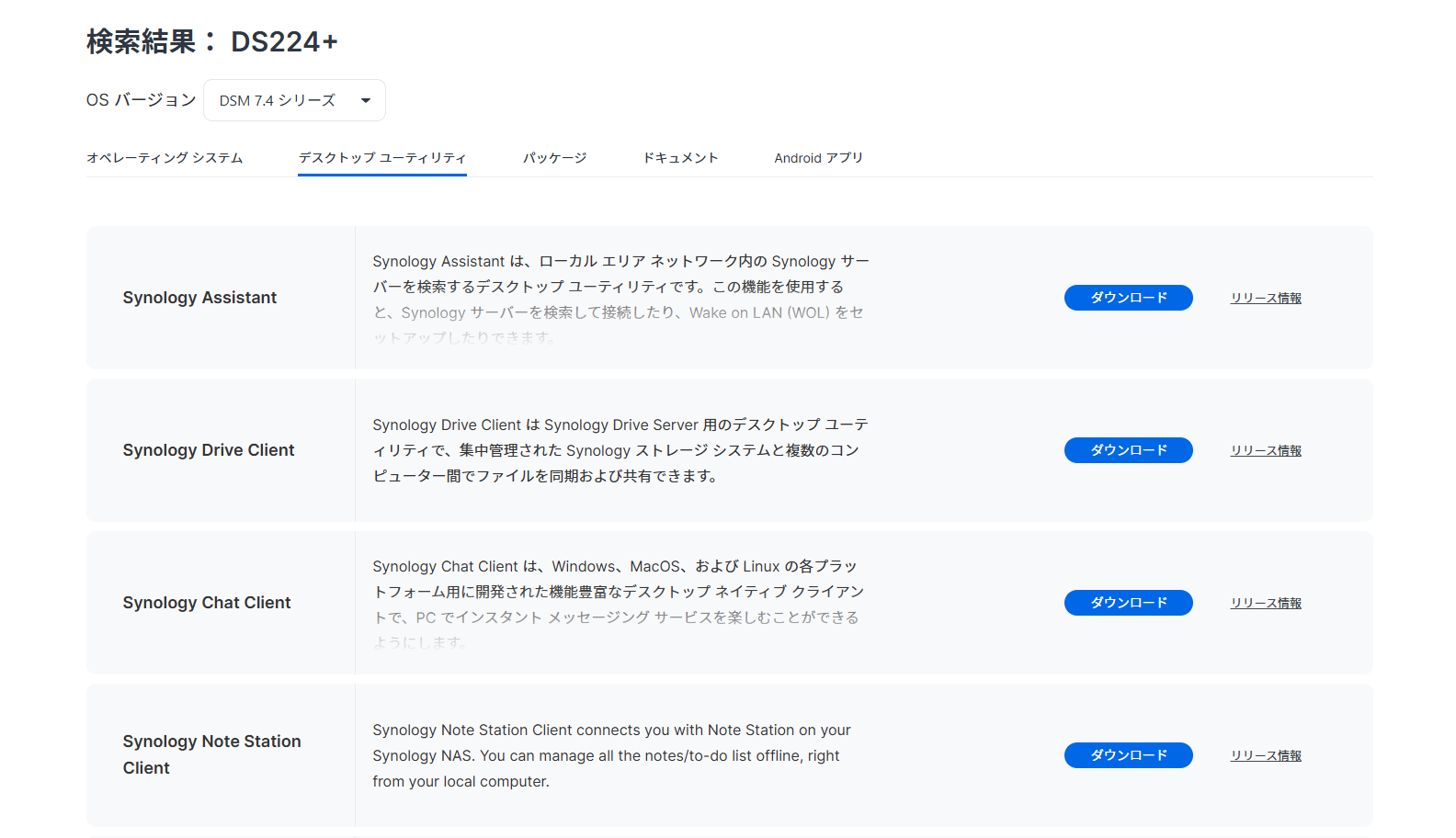Click the Synology Chat Client description text
The image size is (1456, 838).
pos(618,605)
